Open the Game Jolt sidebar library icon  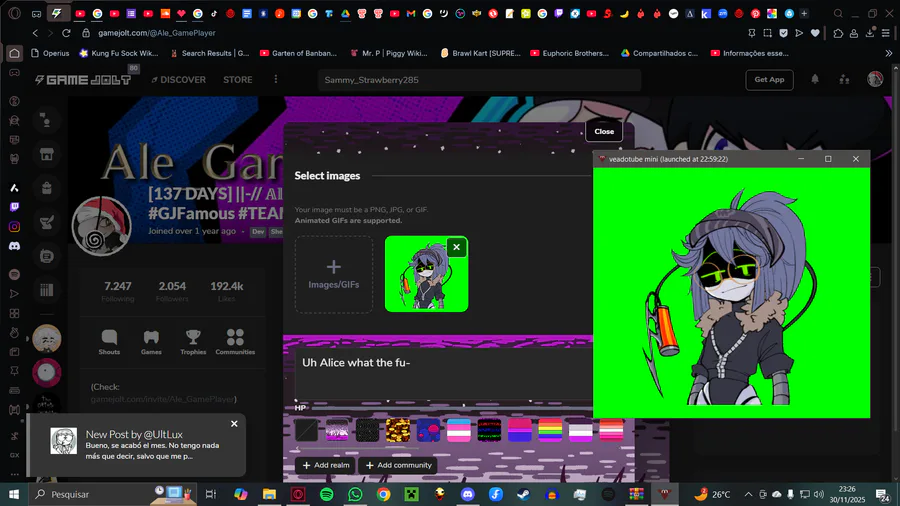[x=46, y=290]
